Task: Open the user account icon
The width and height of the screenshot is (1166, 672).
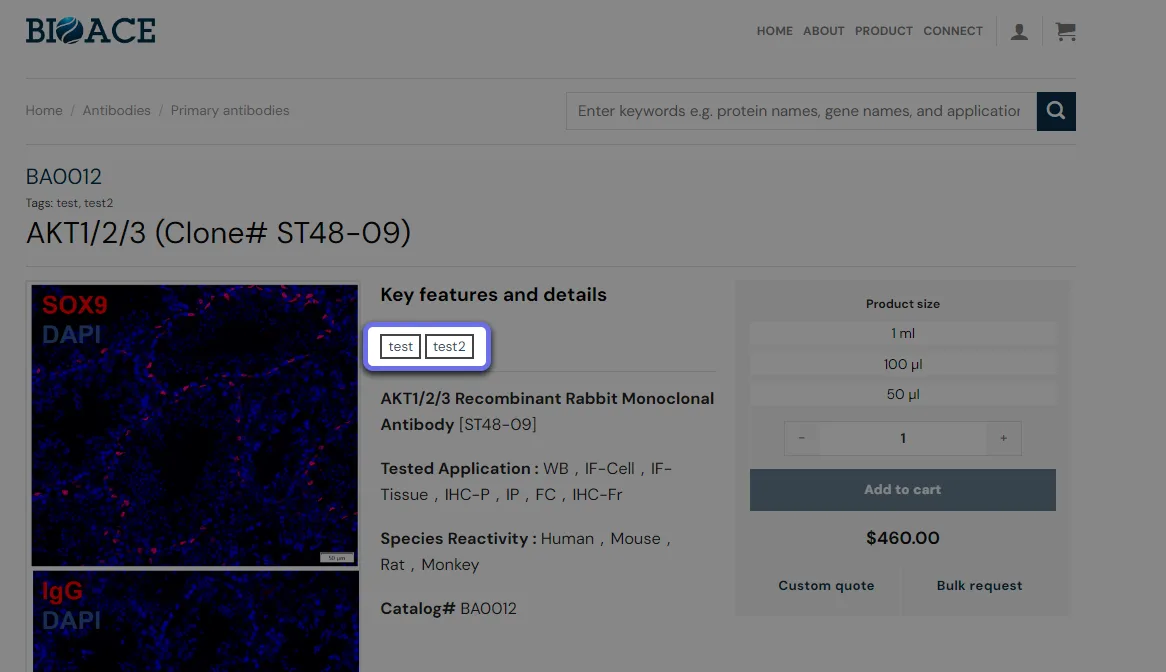Action: click(x=1019, y=31)
